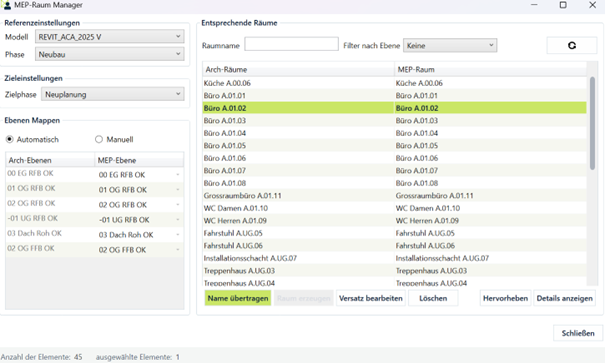
Task: Select Arch-Räume row Büro A.01.05
Action: click(298, 145)
